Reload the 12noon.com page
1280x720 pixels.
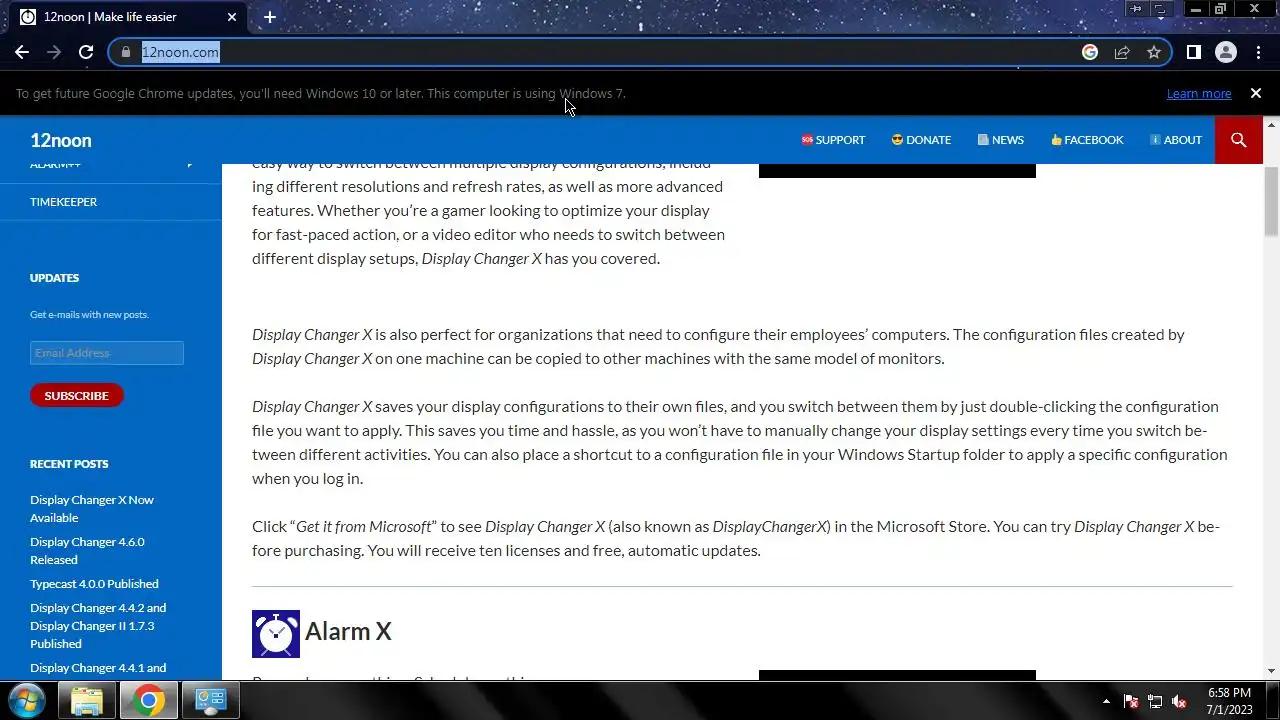[x=86, y=52]
